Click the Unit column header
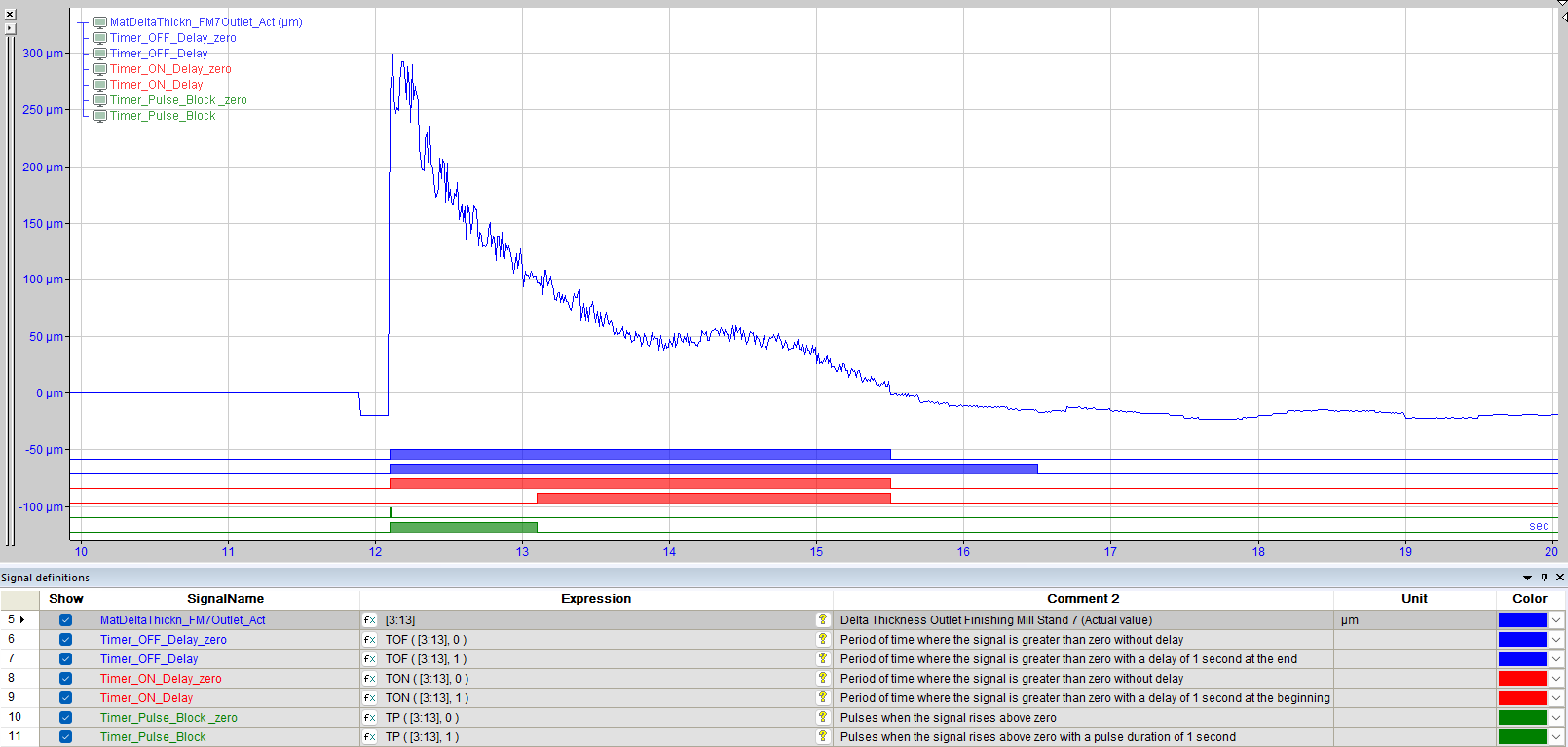The width and height of the screenshot is (1568, 747). pos(1415,599)
